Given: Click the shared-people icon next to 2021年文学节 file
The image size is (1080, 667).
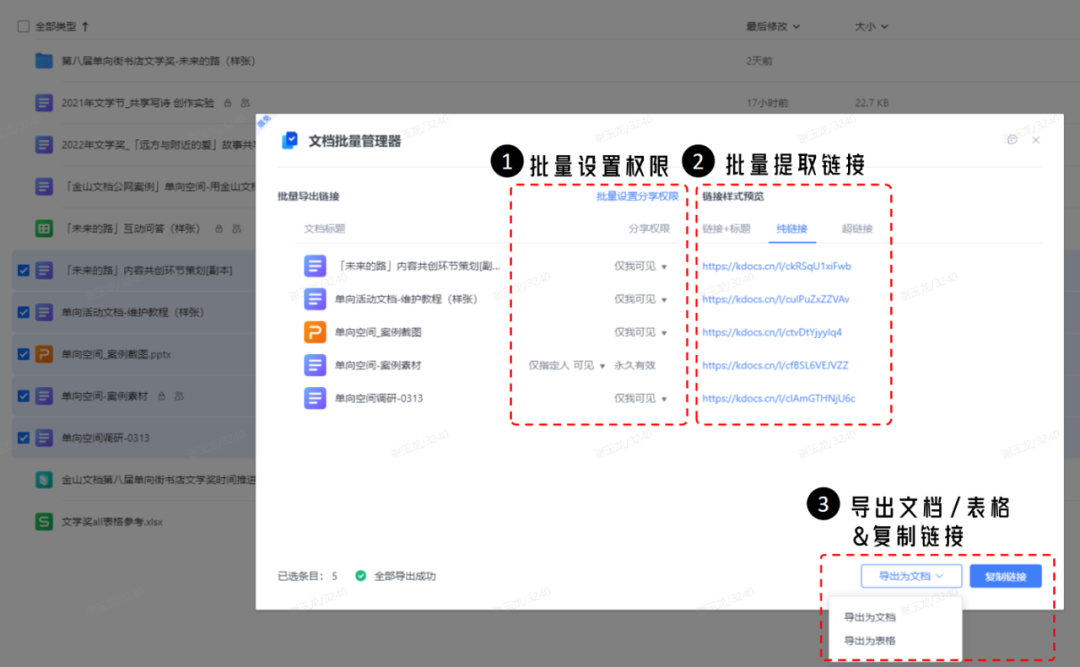Looking at the screenshot, I should coord(245,103).
